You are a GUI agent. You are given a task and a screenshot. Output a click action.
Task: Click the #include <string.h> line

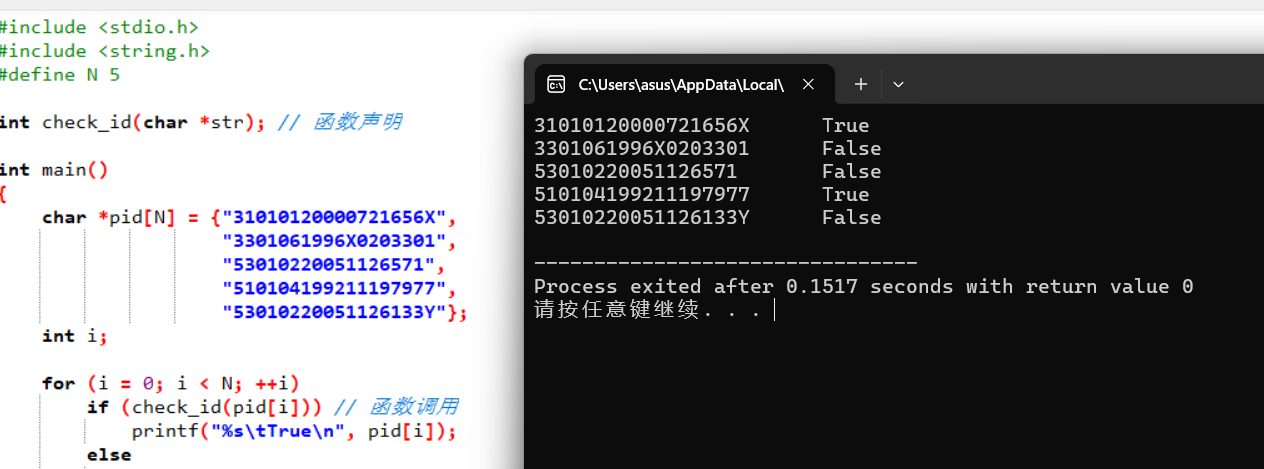[x=105, y=51]
